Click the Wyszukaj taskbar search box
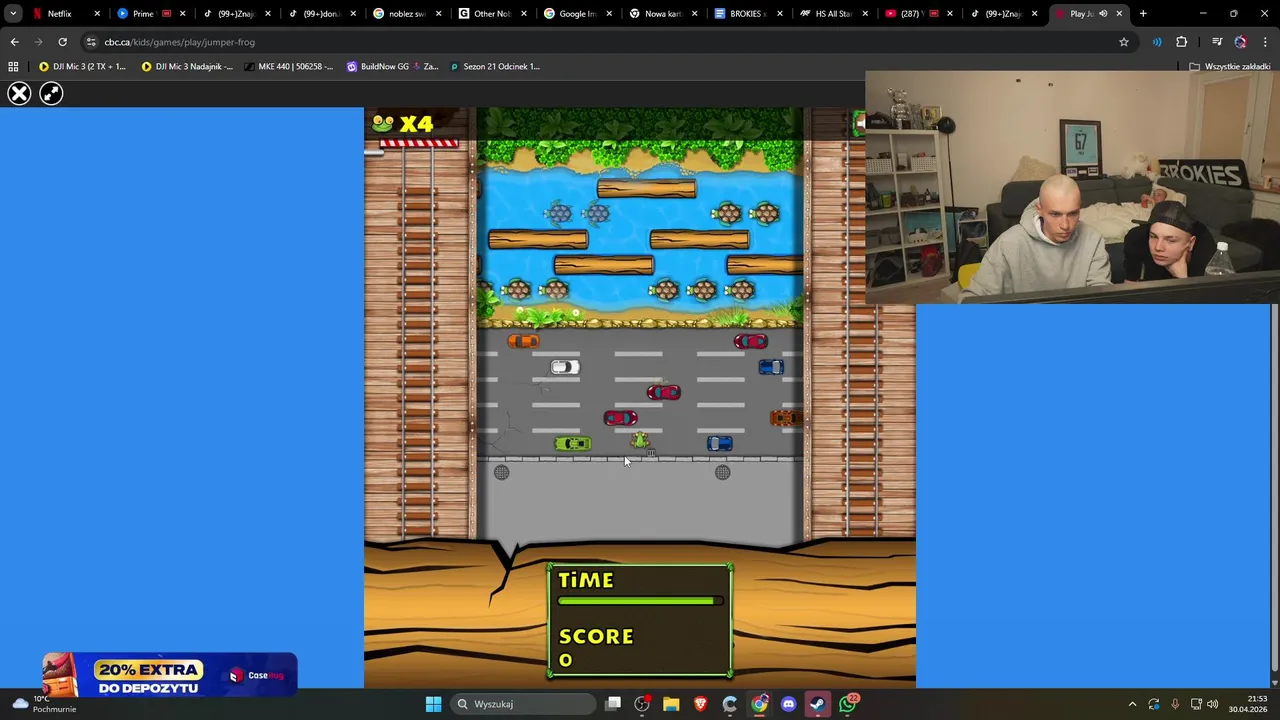Viewport: 1280px width, 720px height. [523, 704]
